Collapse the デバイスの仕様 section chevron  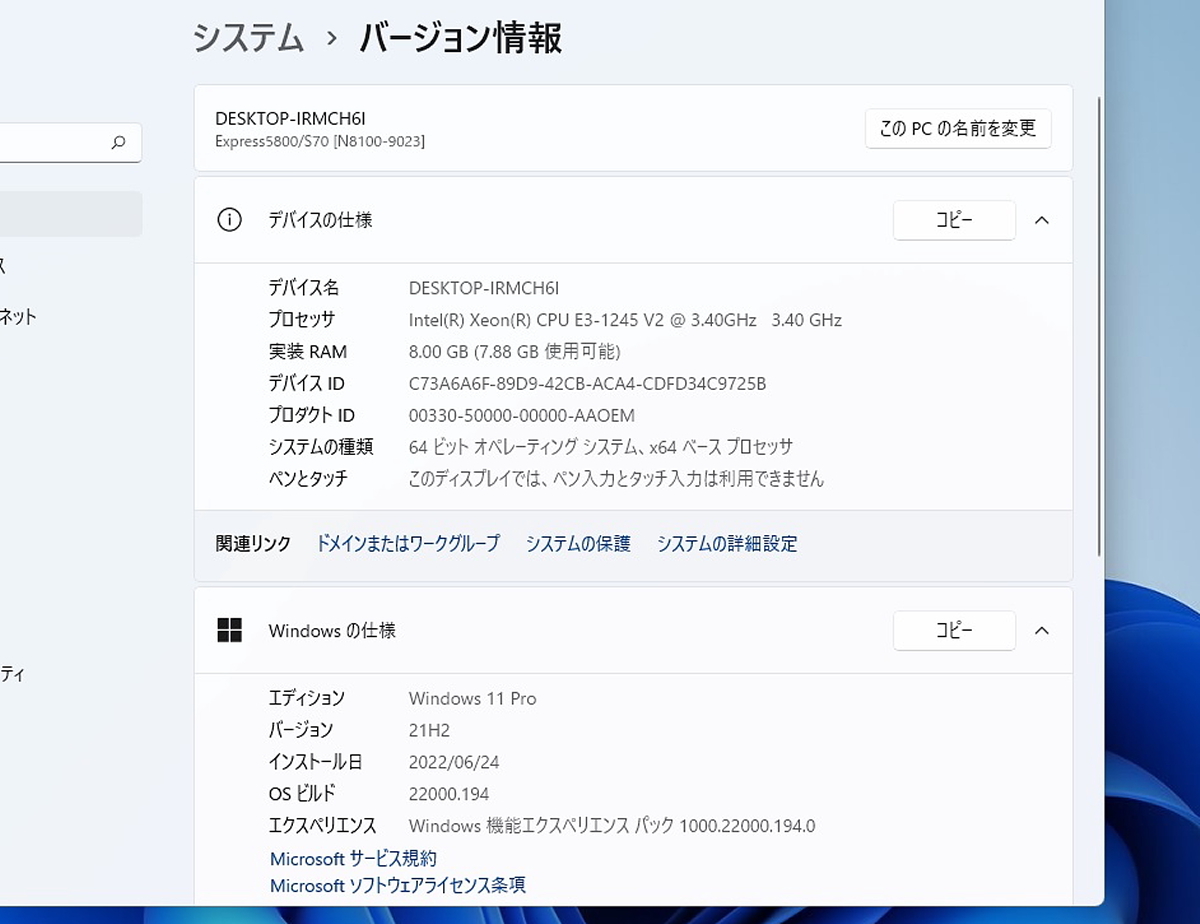click(x=1041, y=220)
